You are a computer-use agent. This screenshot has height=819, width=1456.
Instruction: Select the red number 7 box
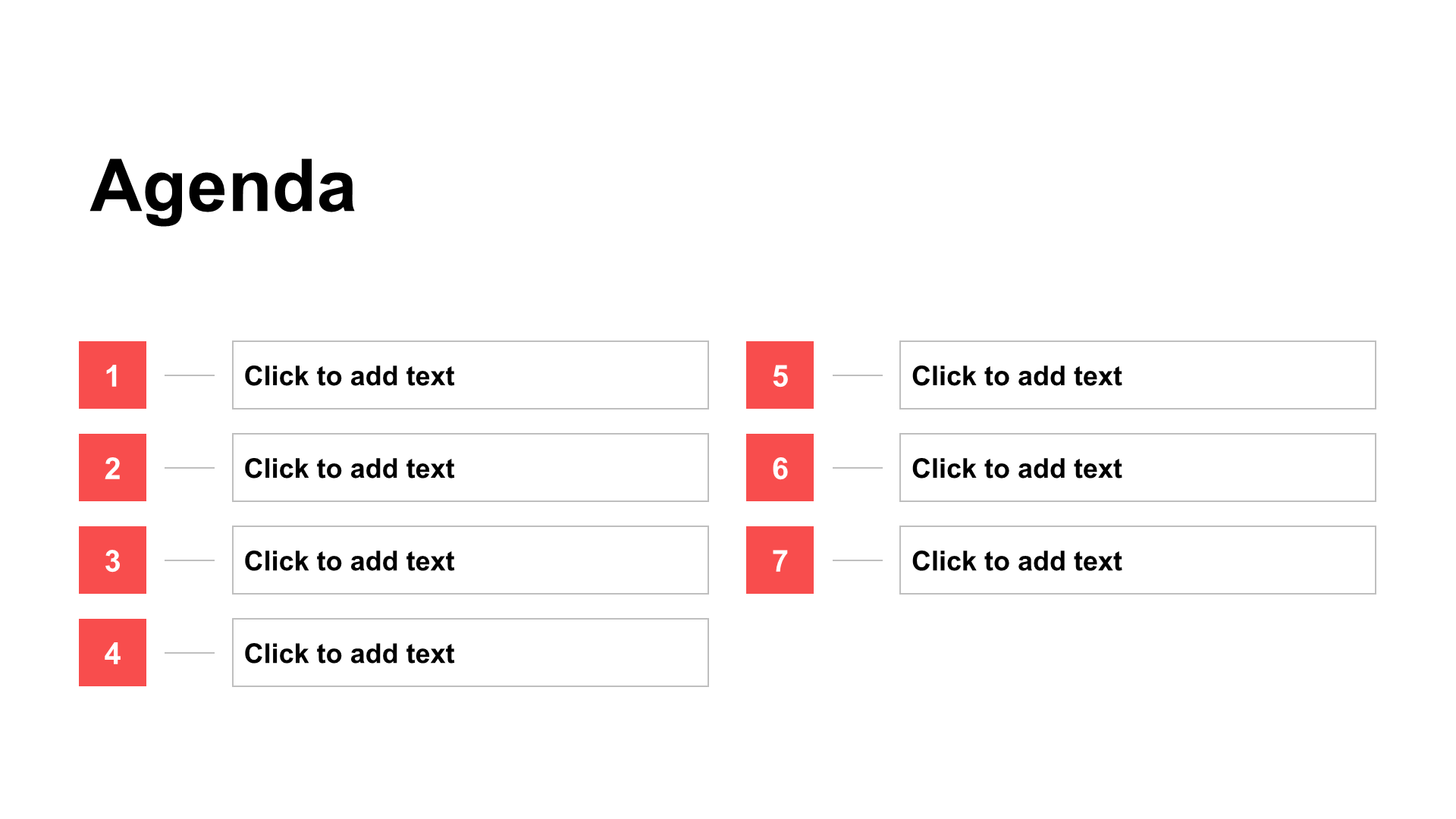coord(780,560)
